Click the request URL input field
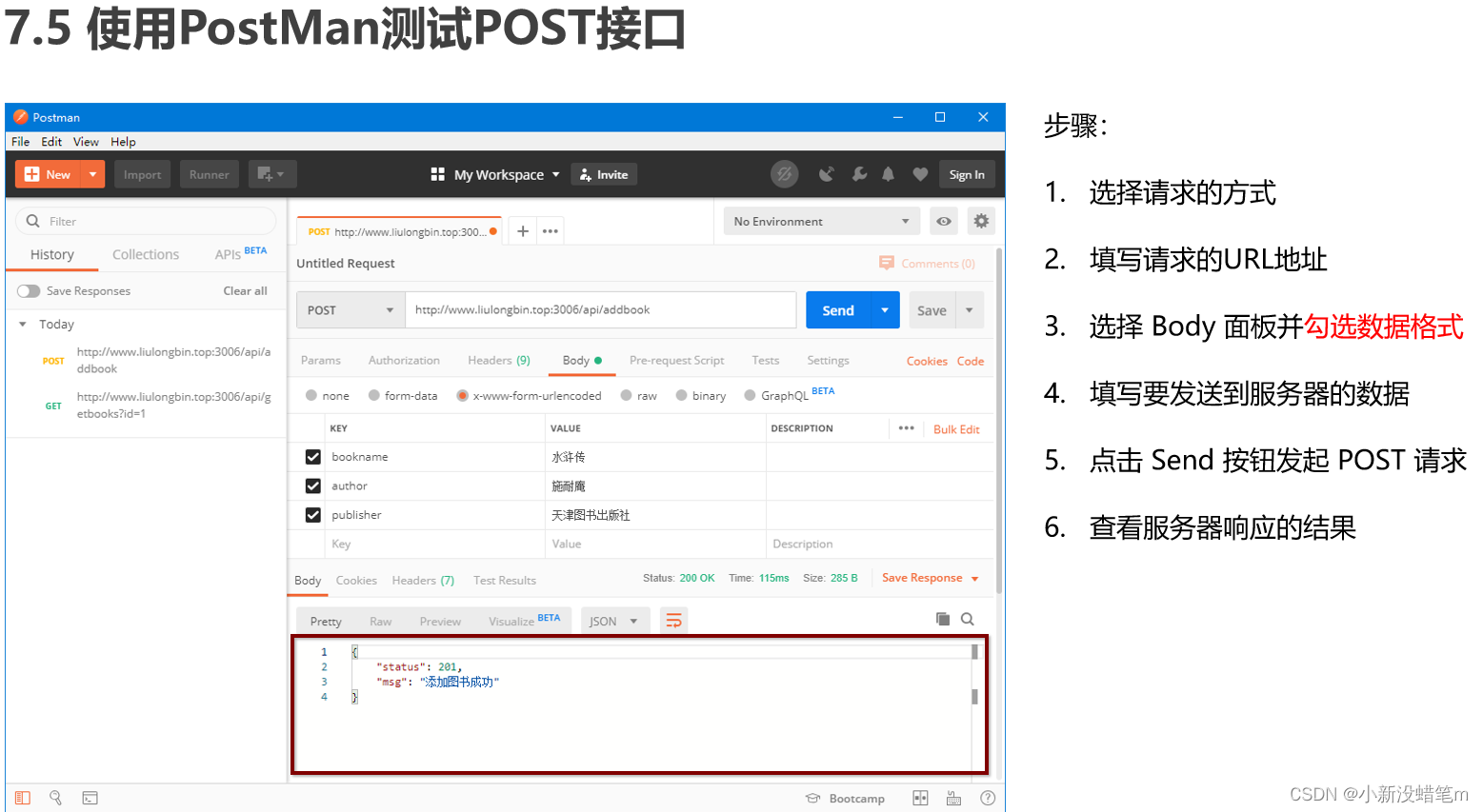The height and width of the screenshot is (812, 1483). (601, 309)
